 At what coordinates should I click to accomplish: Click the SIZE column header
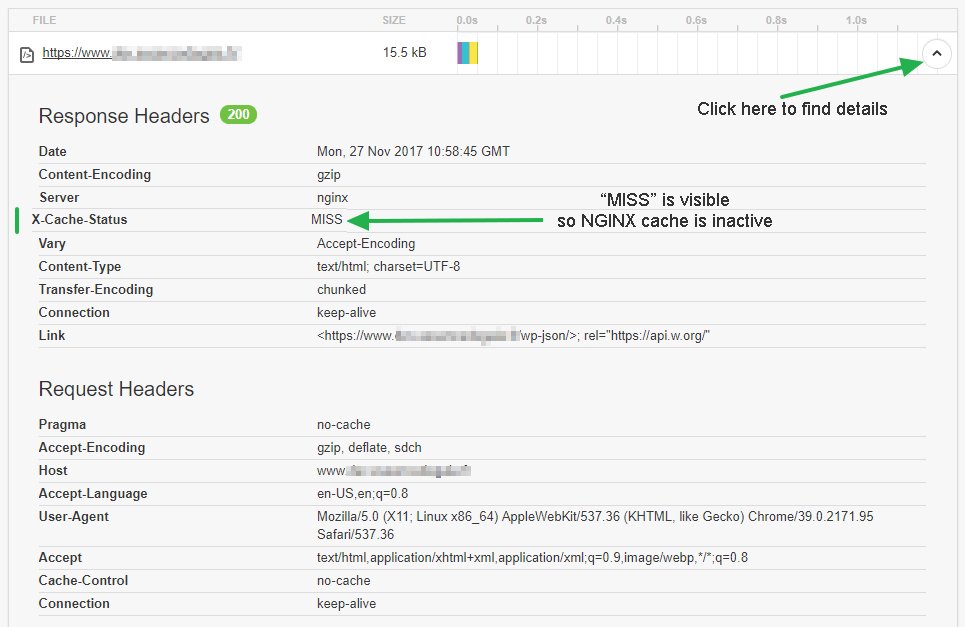click(x=395, y=20)
